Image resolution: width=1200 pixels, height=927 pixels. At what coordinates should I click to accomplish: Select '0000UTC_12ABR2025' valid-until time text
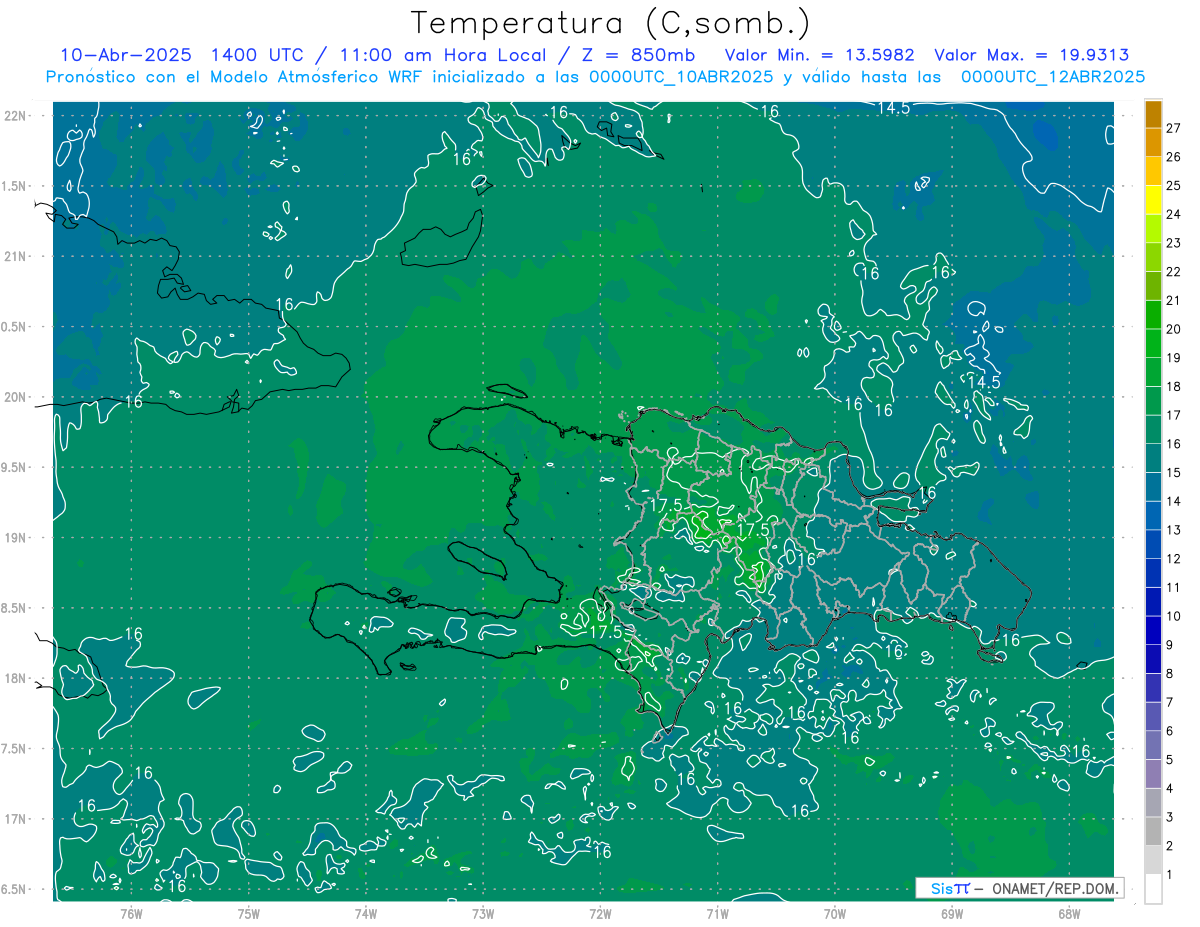click(x=1052, y=77)
